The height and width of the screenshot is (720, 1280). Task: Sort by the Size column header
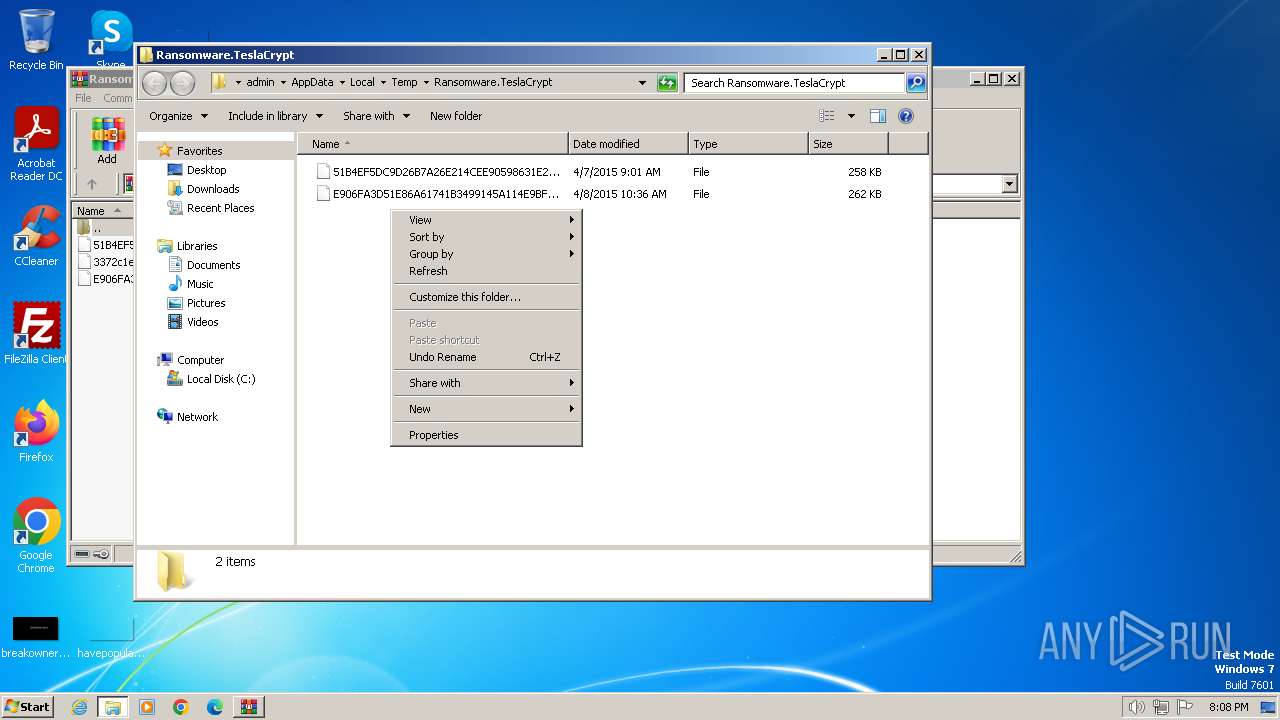tap(848, 144)
